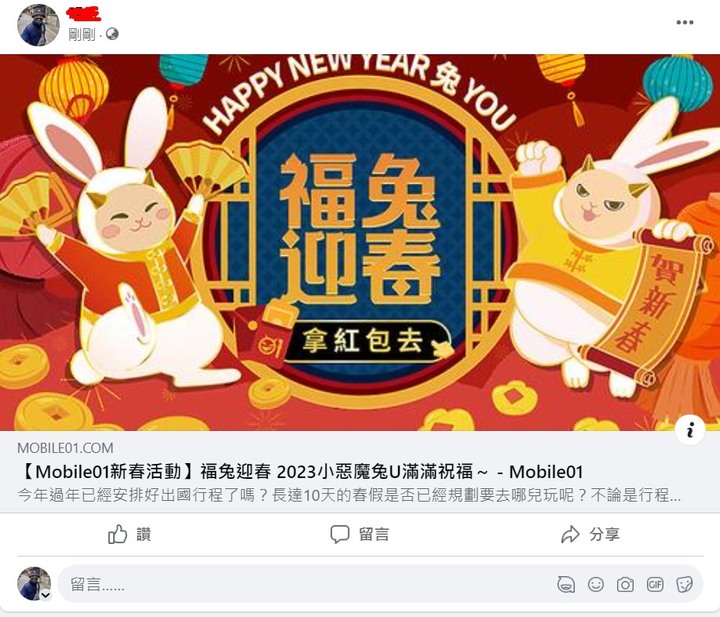Open the 剛剛 post timestamp link

coord(82,34)
